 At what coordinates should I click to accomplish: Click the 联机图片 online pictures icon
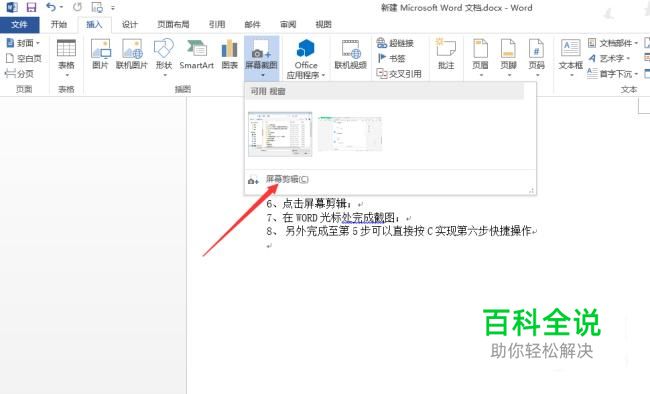click(132, 54)
